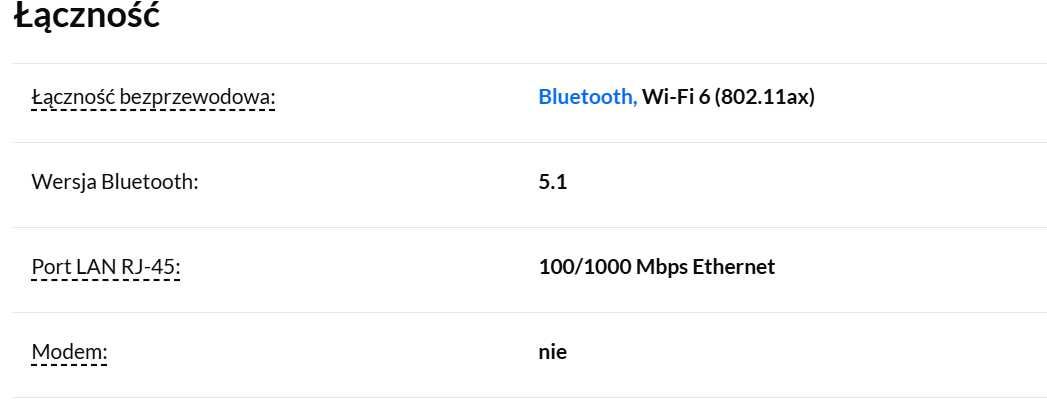Click the Modem dotted-underline label
This screenshot has height=404, width=1047.
[x=69, y=352]
